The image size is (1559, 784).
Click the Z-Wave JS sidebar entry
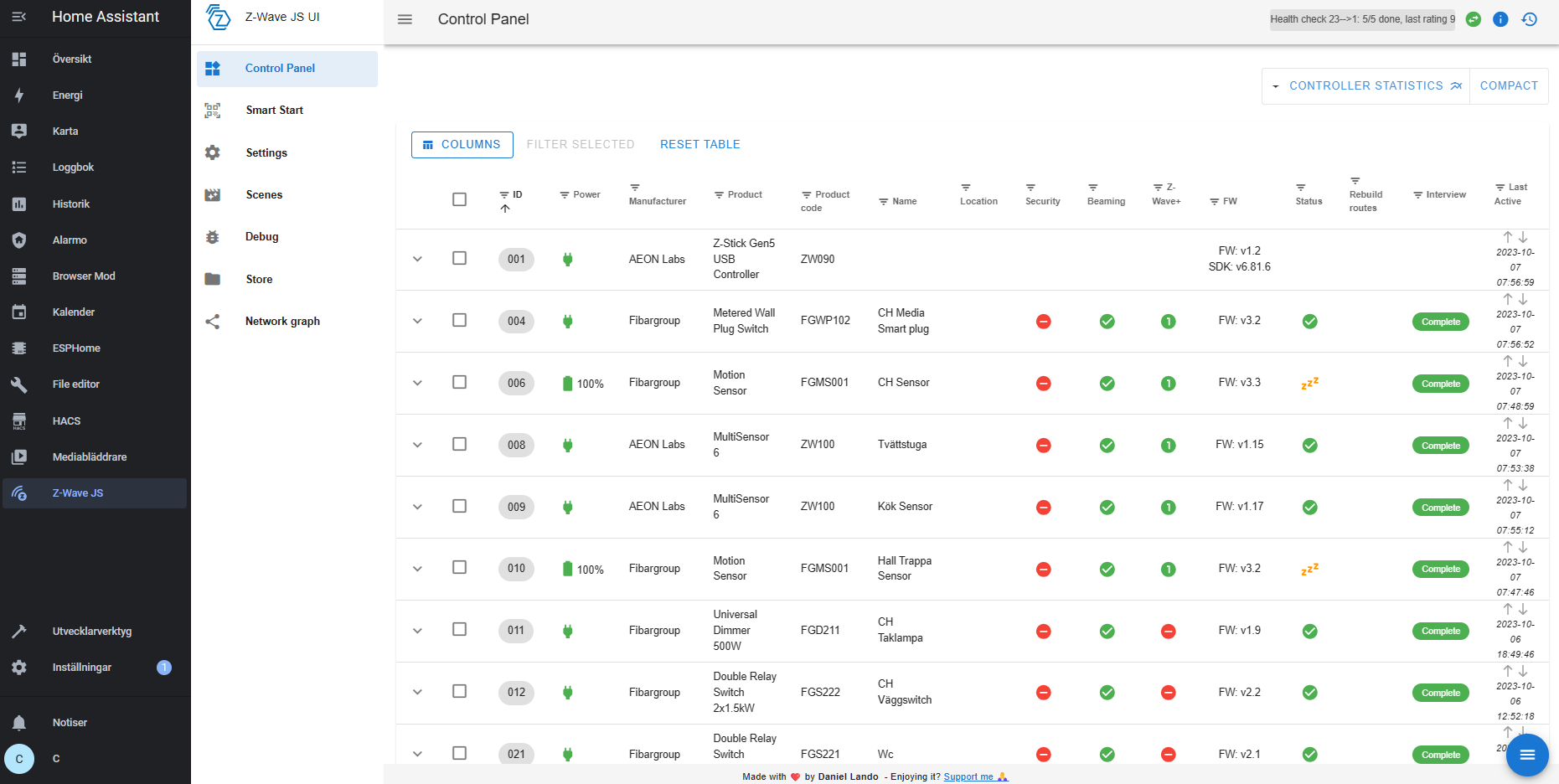coord(94,493)
